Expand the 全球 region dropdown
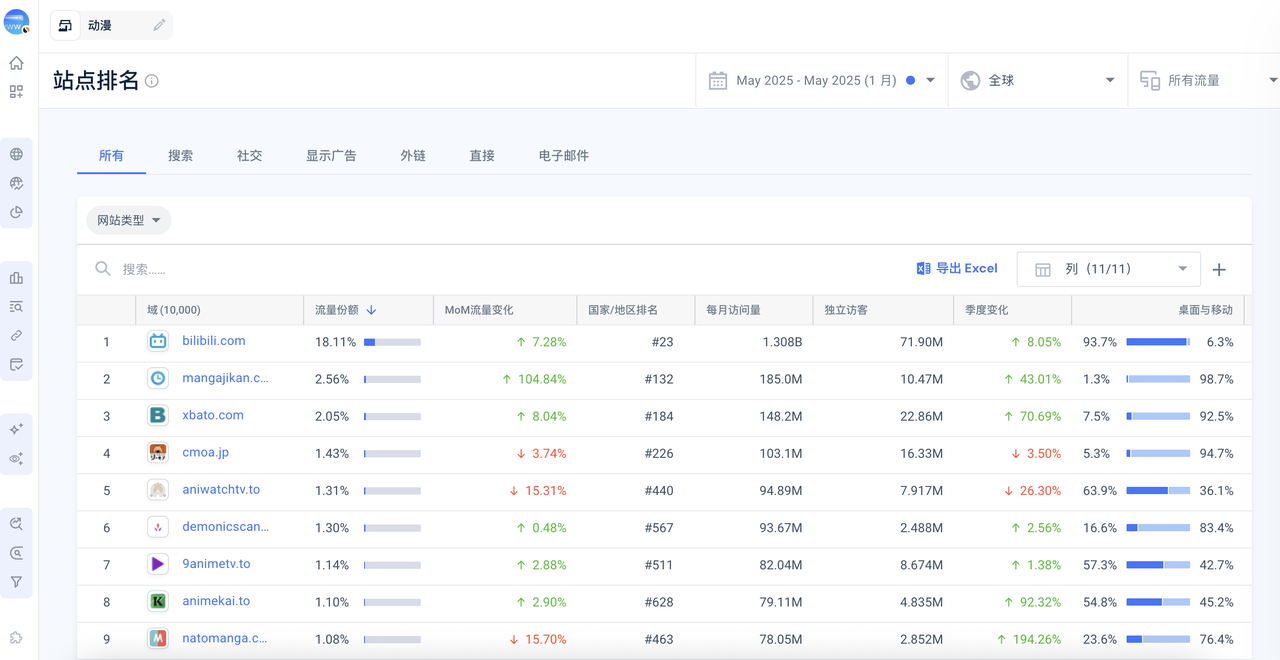1280x660 pixels. coord(1036,81)
